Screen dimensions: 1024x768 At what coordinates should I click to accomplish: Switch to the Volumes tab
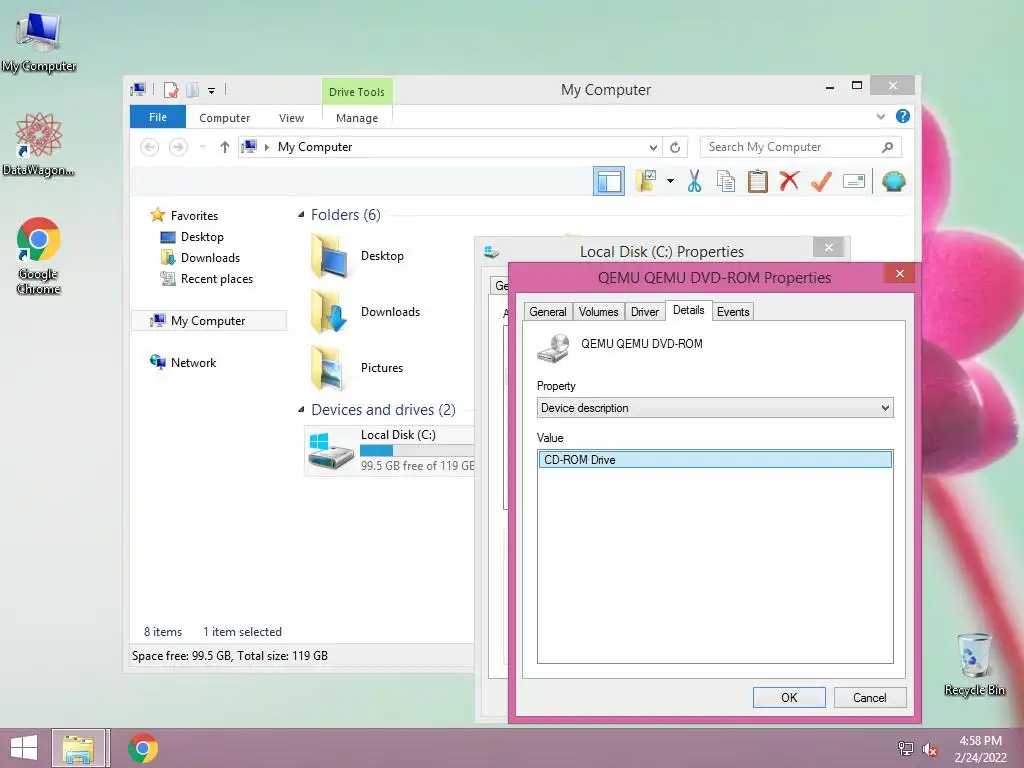[598, 312]
